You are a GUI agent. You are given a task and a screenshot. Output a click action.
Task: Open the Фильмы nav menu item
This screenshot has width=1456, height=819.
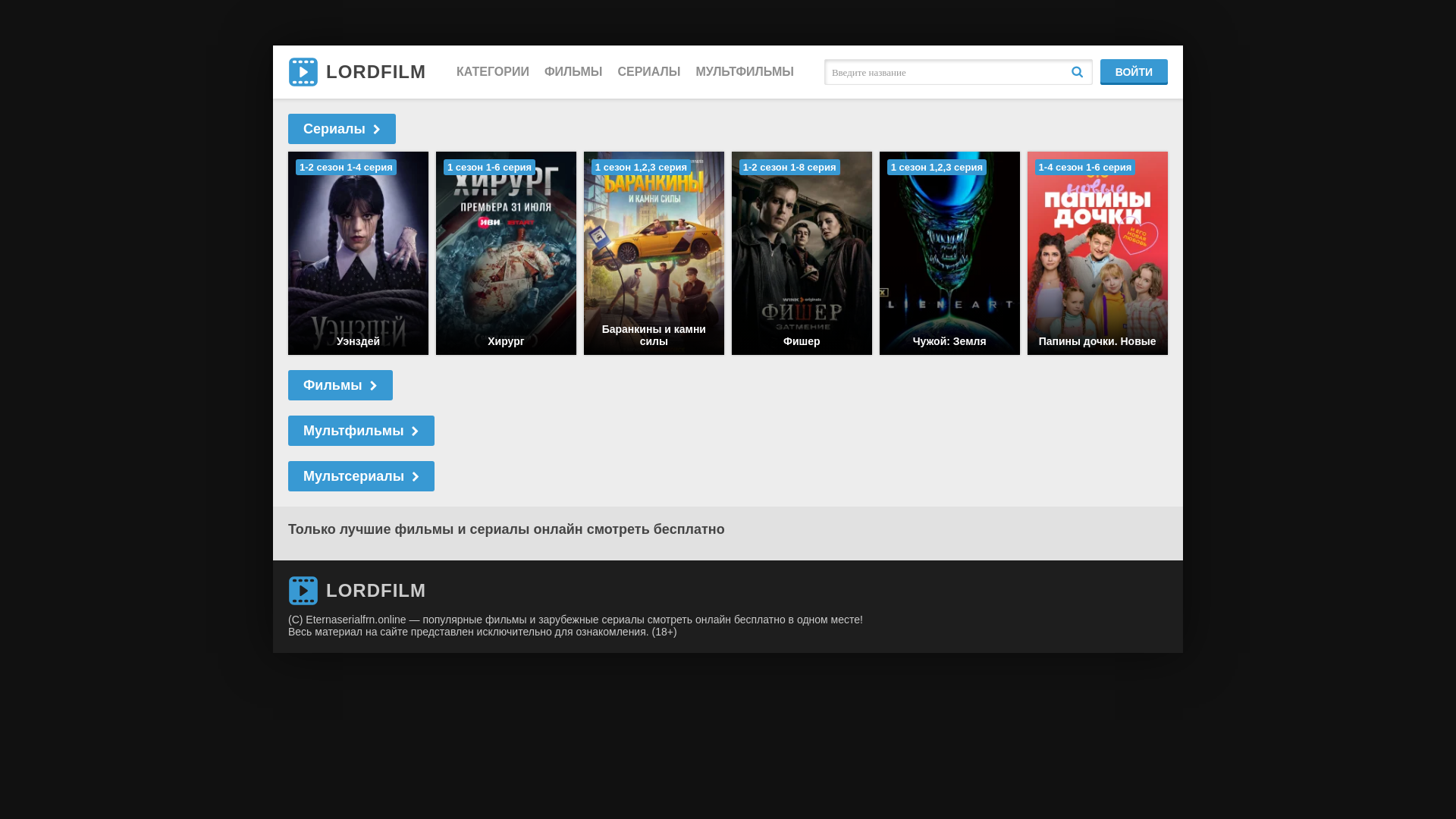pyautogui.click(x=573, y=72)
